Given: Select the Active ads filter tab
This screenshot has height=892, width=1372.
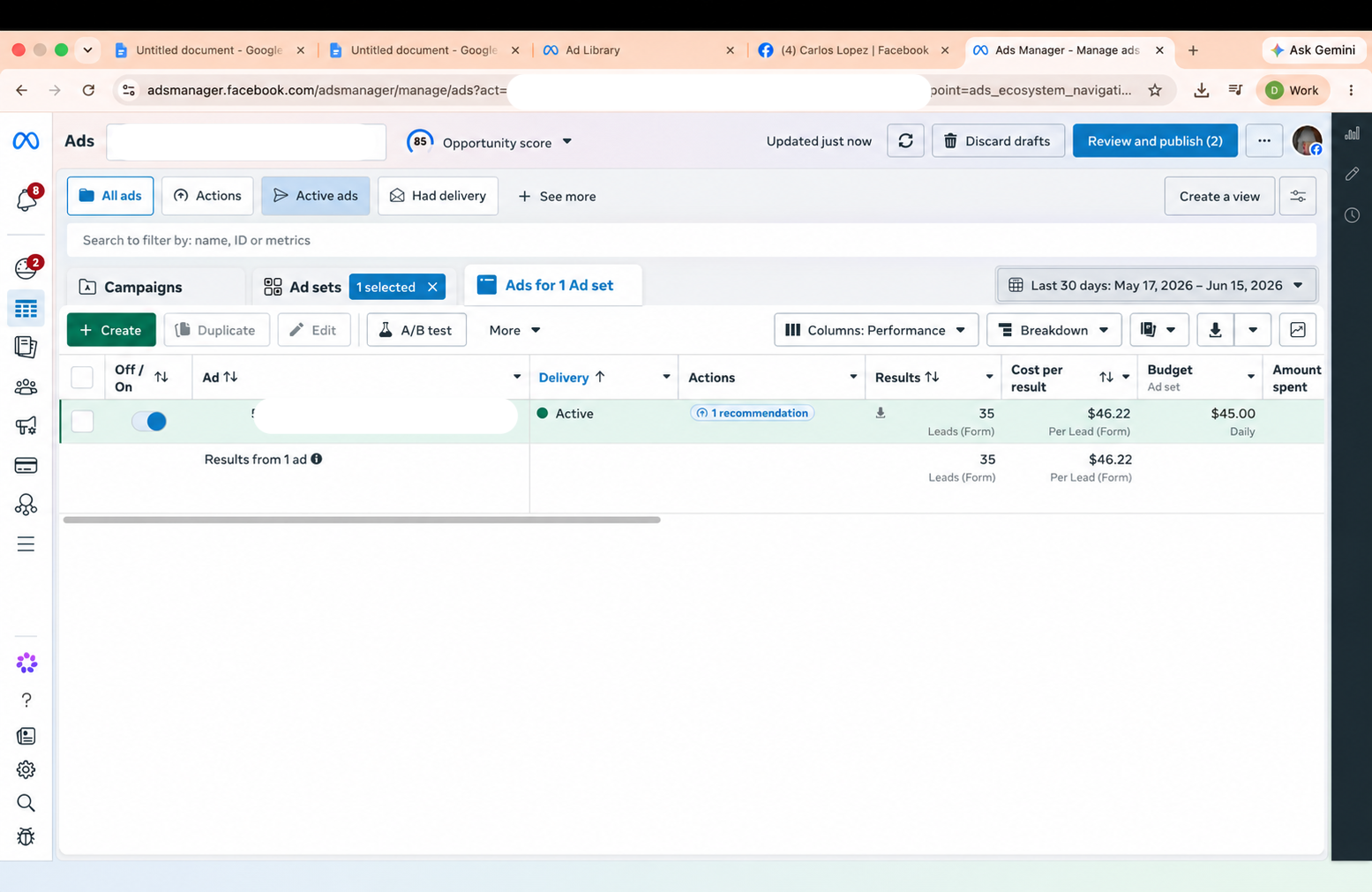Looking at the screenshot, I should click(315, 196).
